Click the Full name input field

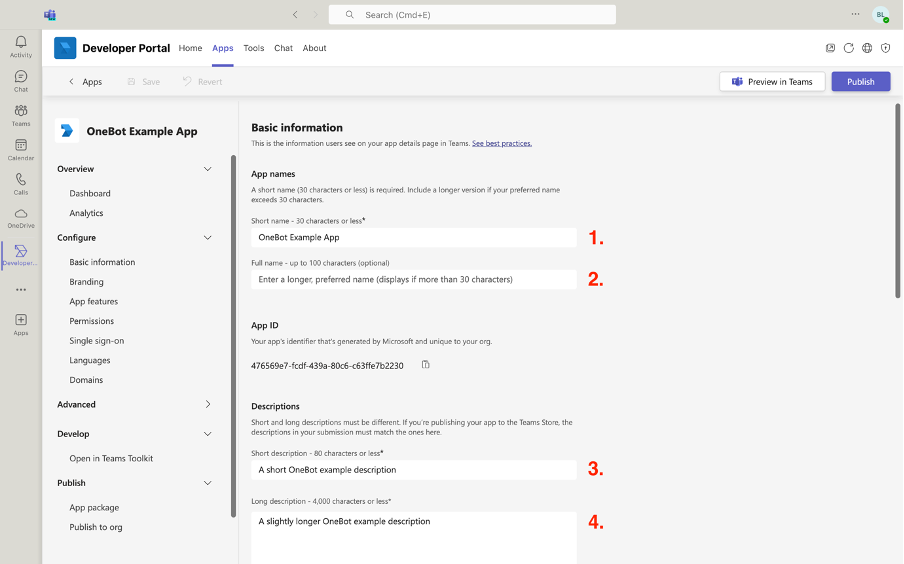(x=414, y=280)
